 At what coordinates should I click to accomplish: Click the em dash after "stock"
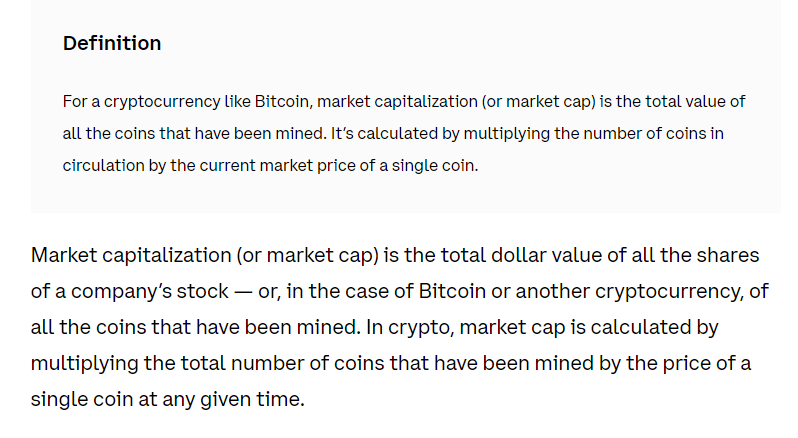point(243,292)
